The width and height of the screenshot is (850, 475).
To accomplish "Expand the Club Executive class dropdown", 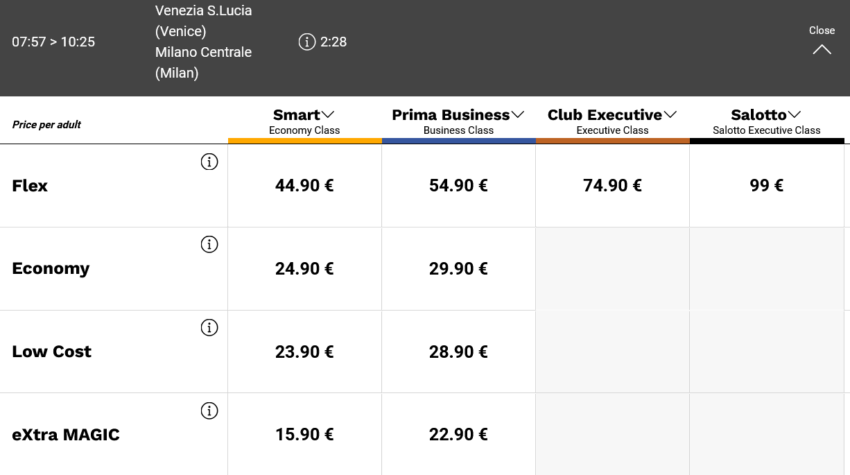I will (x=612, y=116).
